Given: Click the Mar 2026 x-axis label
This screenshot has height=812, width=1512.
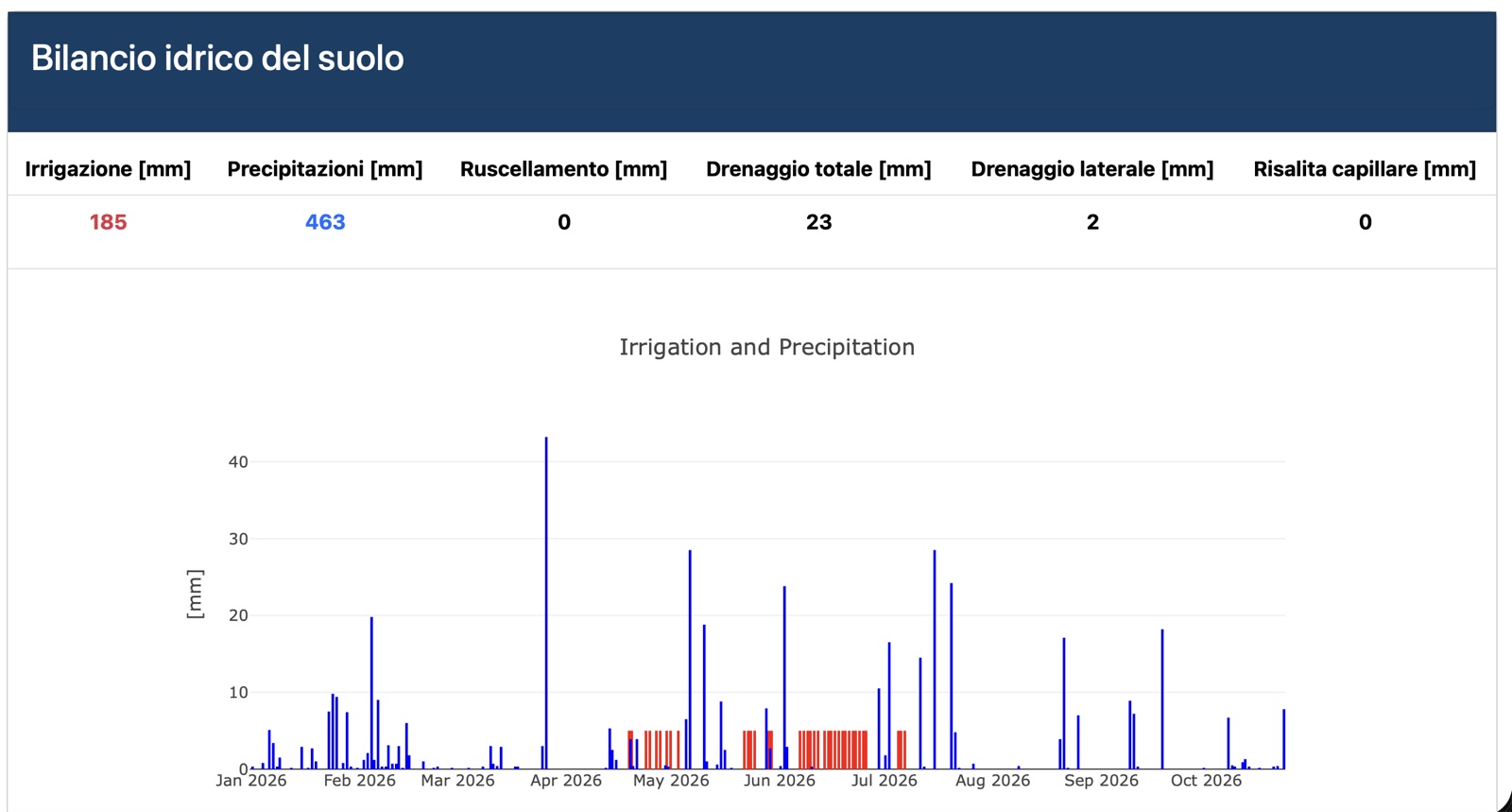Looking at the screenshot, I should click(457, 781).
